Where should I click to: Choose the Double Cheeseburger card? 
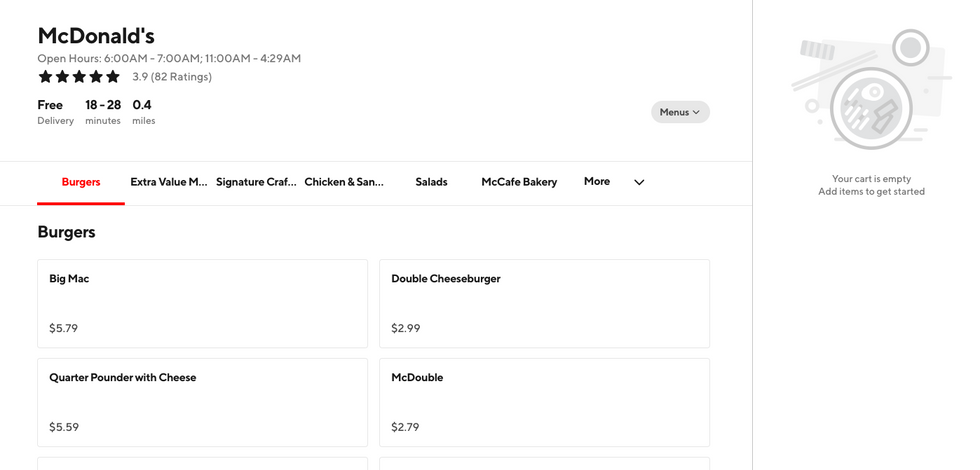[x=544, y=304]
